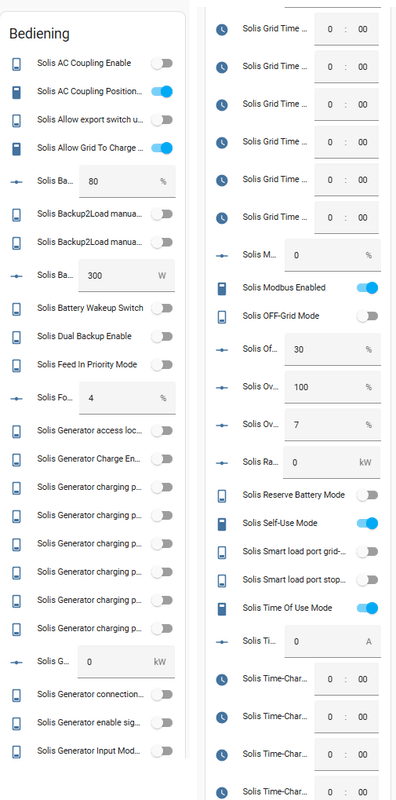Enable Solis OFF-Grid Mode switch

click(367, 316)
